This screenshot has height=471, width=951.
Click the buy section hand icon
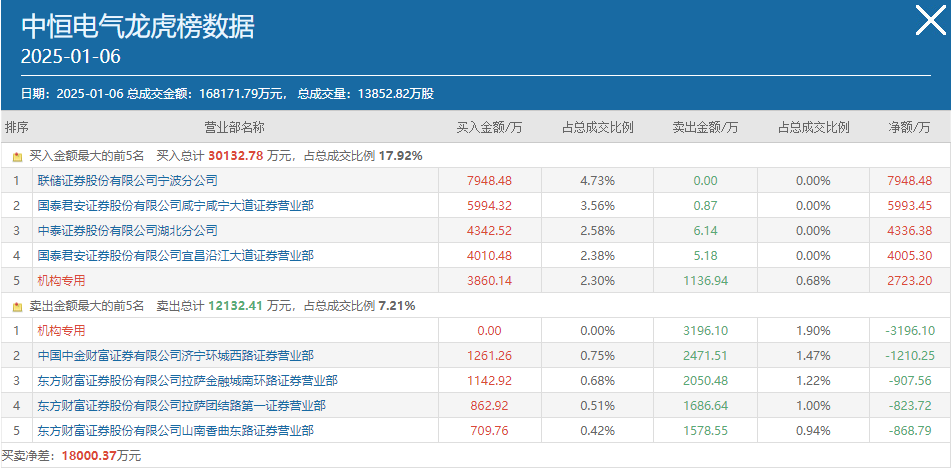(x=18, y=156)
